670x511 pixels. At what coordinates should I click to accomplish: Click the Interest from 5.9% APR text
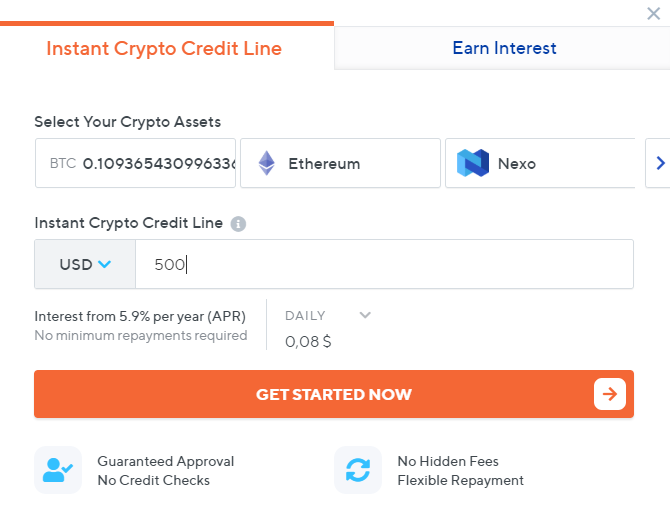pos(140,316)
